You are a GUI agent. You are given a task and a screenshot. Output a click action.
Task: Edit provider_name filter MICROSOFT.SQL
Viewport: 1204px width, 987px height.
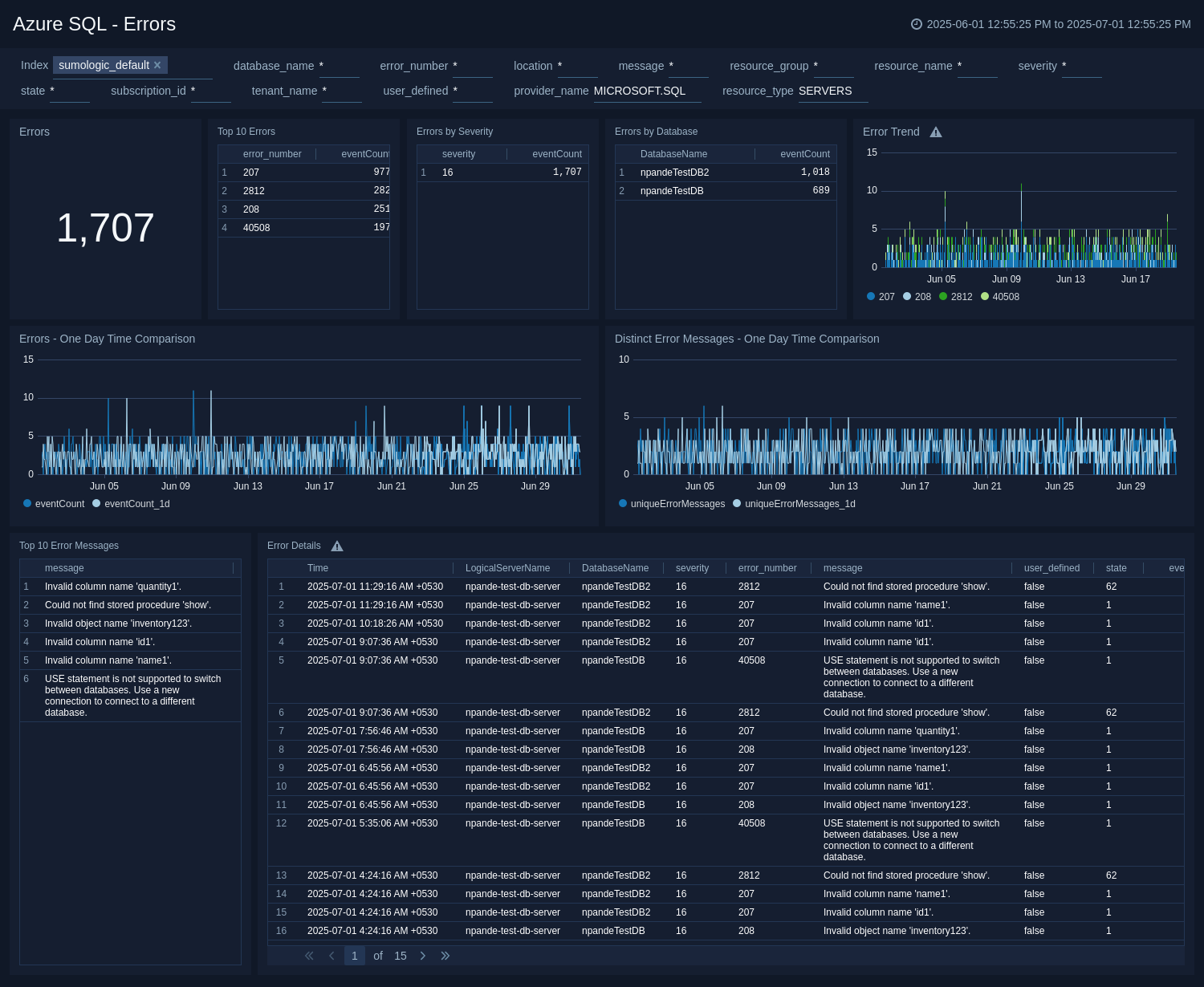(x=648, y=91)
